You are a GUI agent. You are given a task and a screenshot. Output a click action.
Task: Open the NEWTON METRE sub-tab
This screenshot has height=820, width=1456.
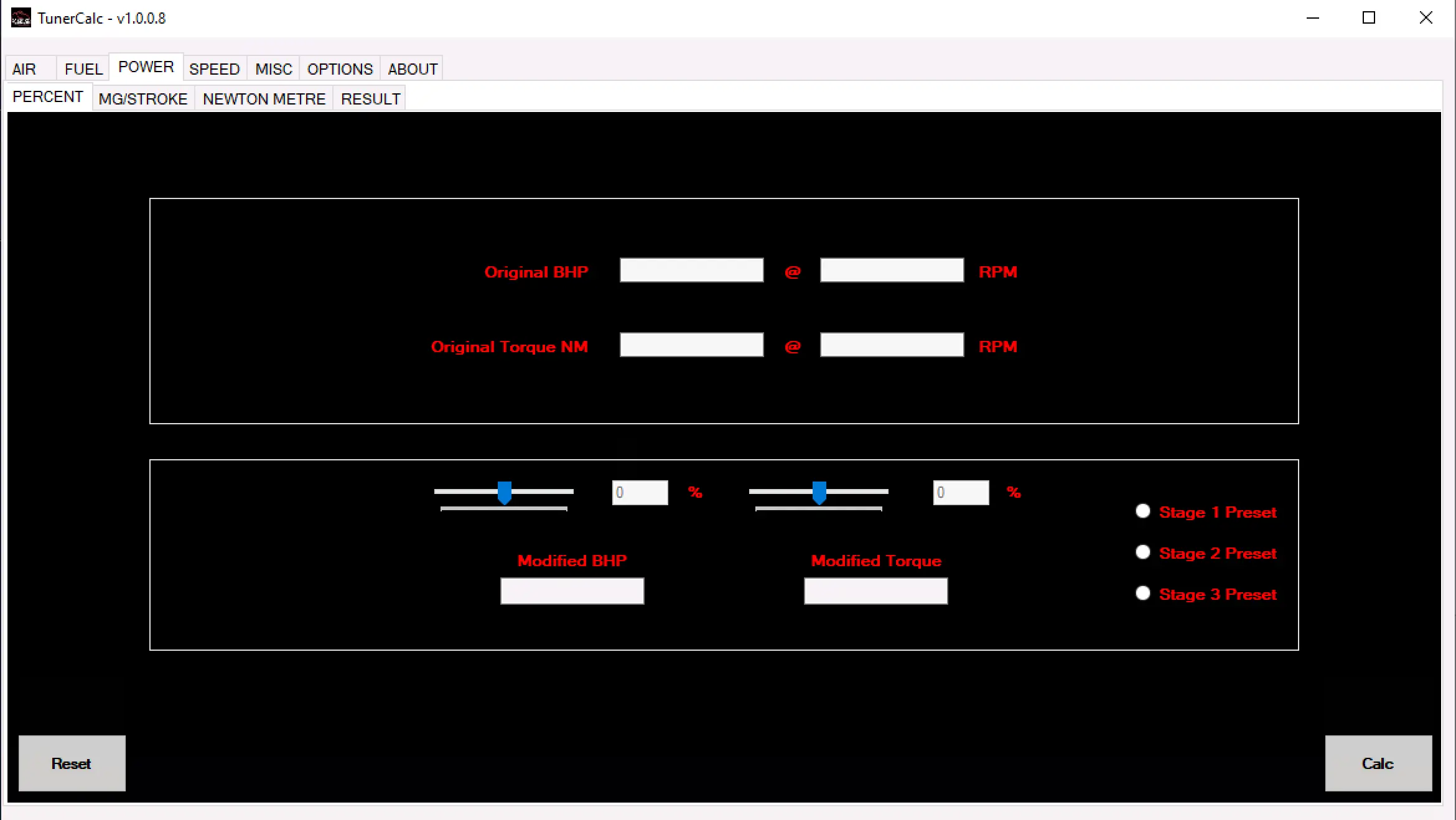[264, 99]
